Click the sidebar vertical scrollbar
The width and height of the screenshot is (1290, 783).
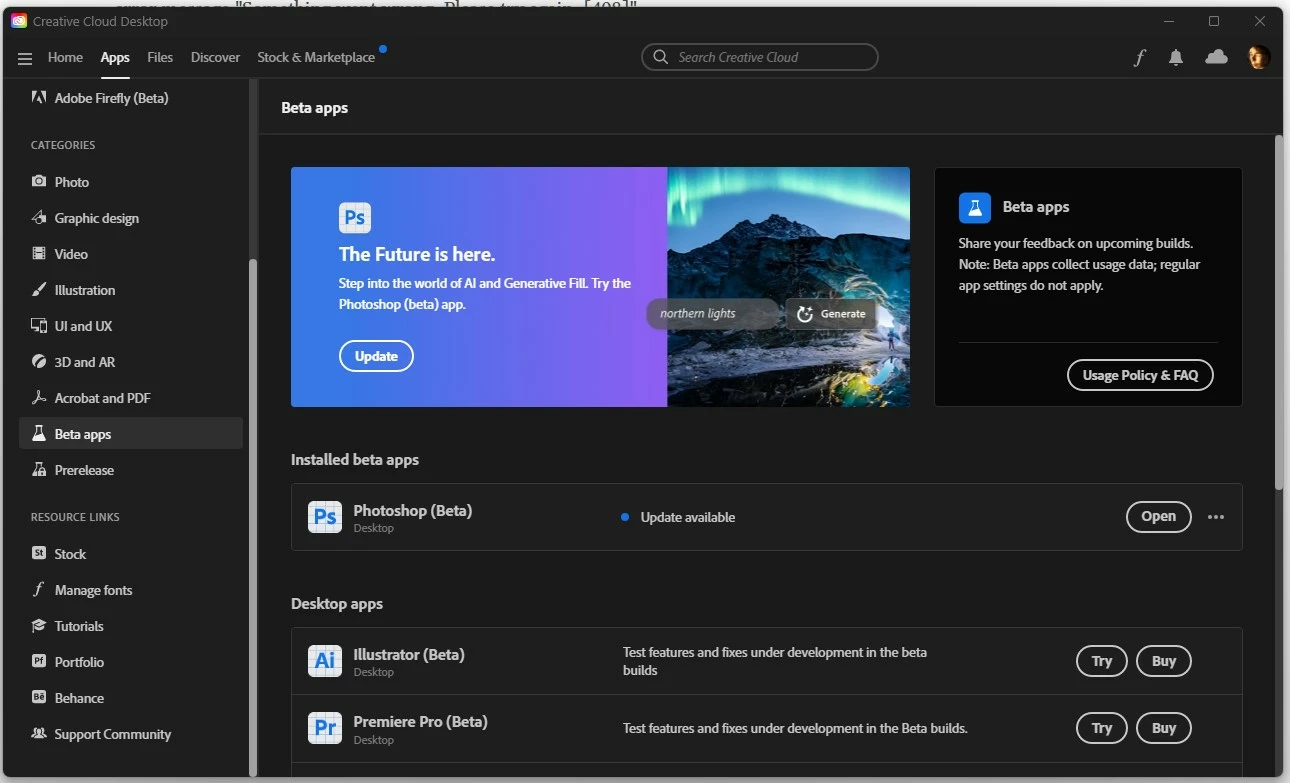click(x=253, y=517)
